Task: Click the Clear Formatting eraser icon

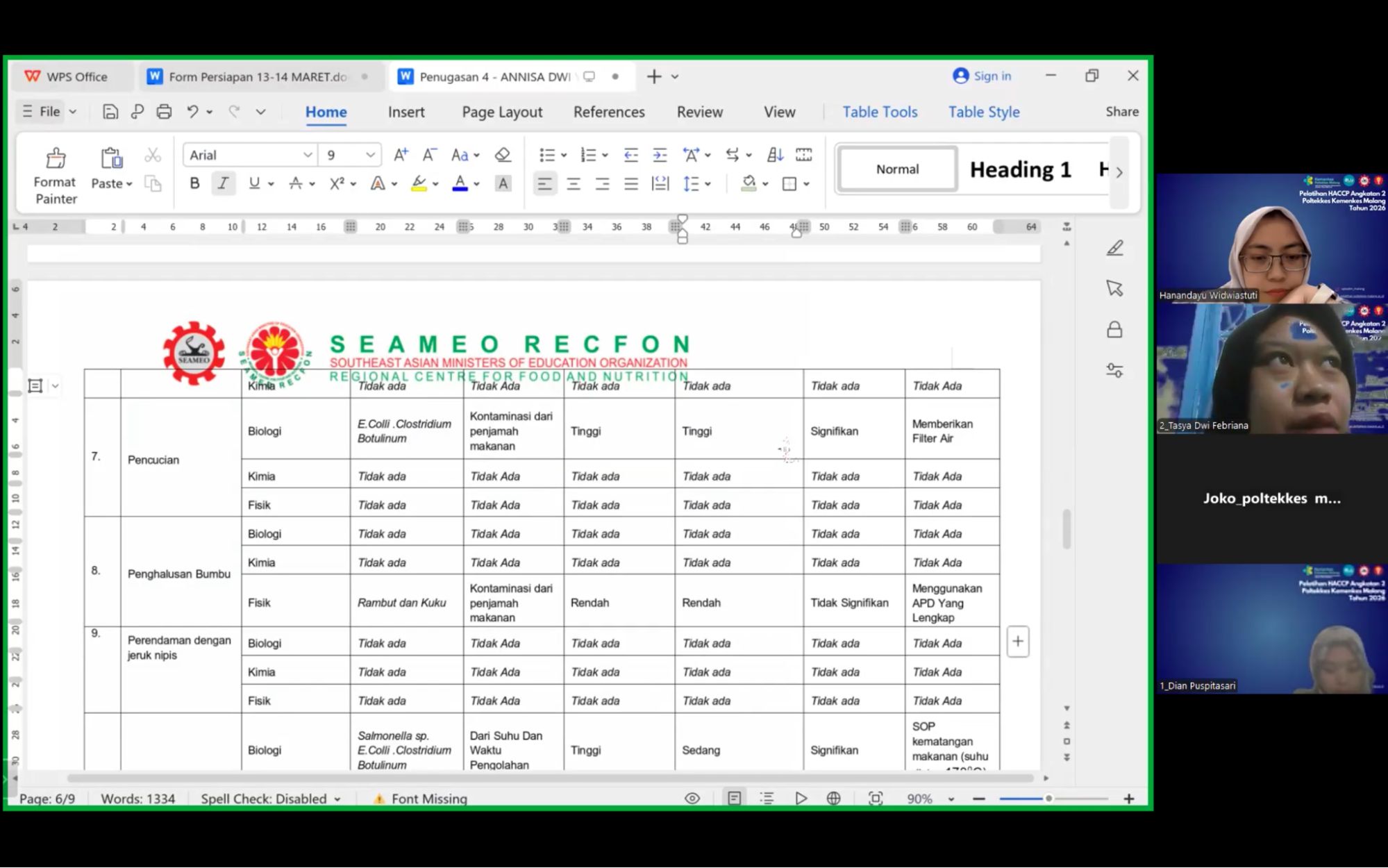Action: pyautogui.click(x=503, y=155)
